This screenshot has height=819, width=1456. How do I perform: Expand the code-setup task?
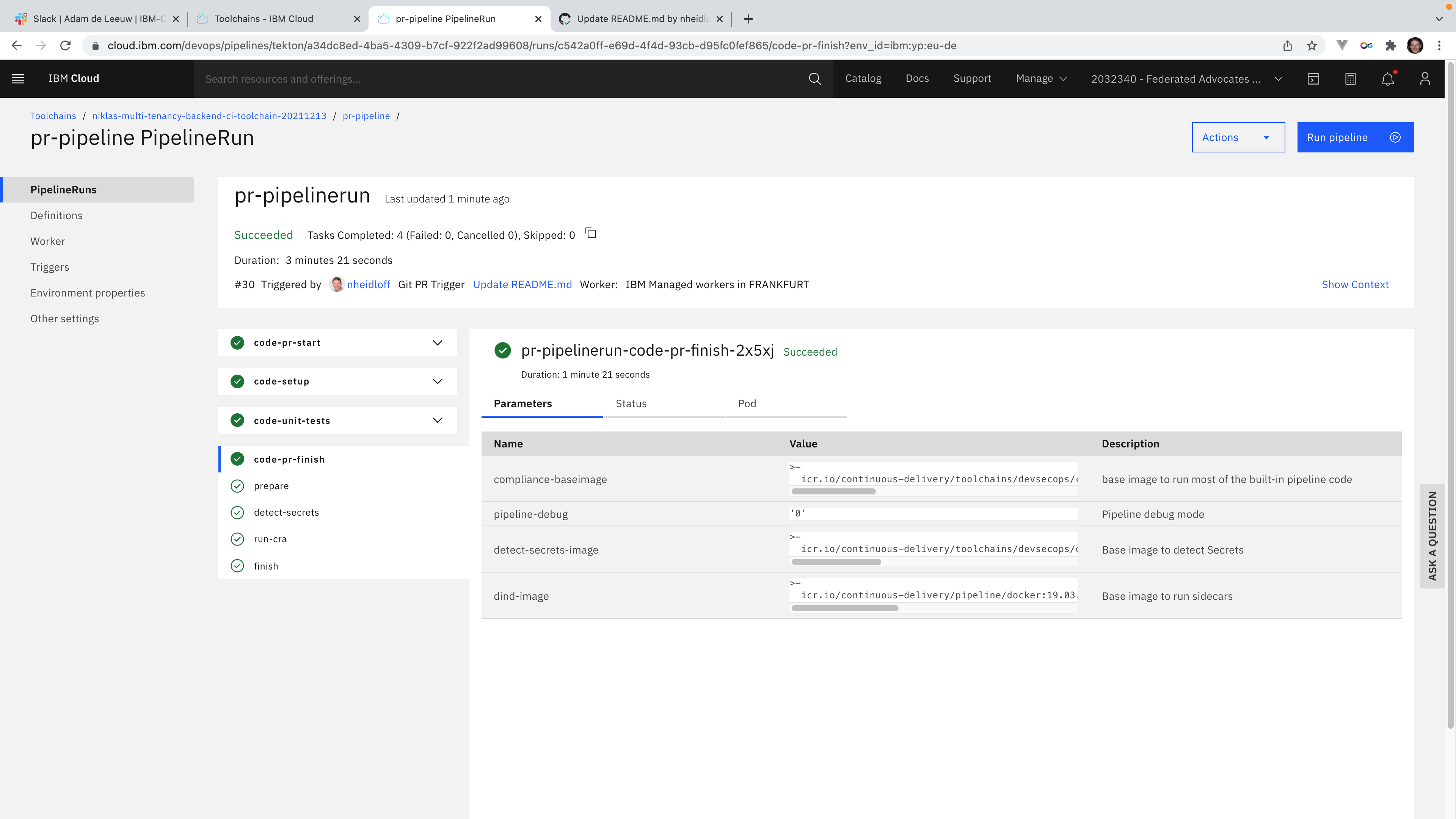pyautogui.click(x=437, y=381)
